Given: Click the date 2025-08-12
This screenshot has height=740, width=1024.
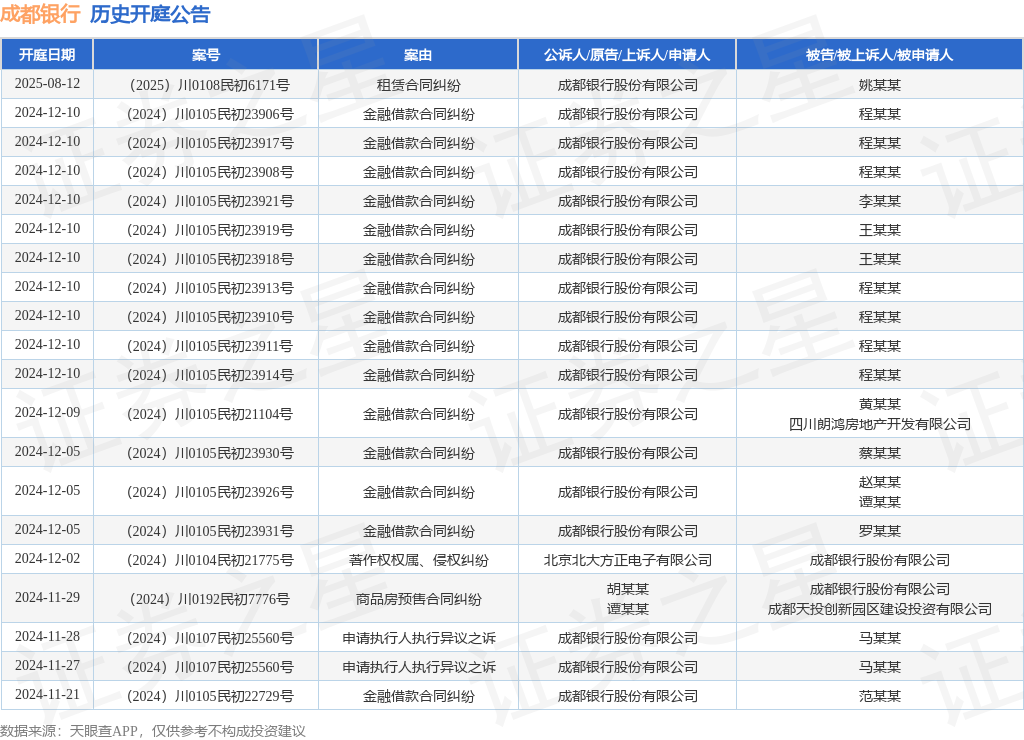Looking at the screenshot, I should point(47,84).
